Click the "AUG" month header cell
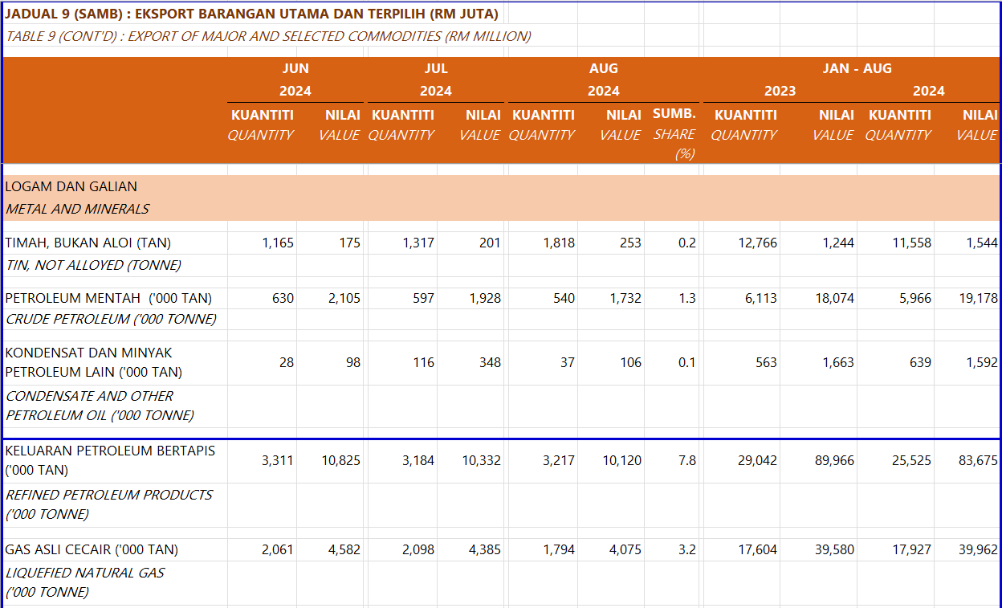 click(603, 69)
